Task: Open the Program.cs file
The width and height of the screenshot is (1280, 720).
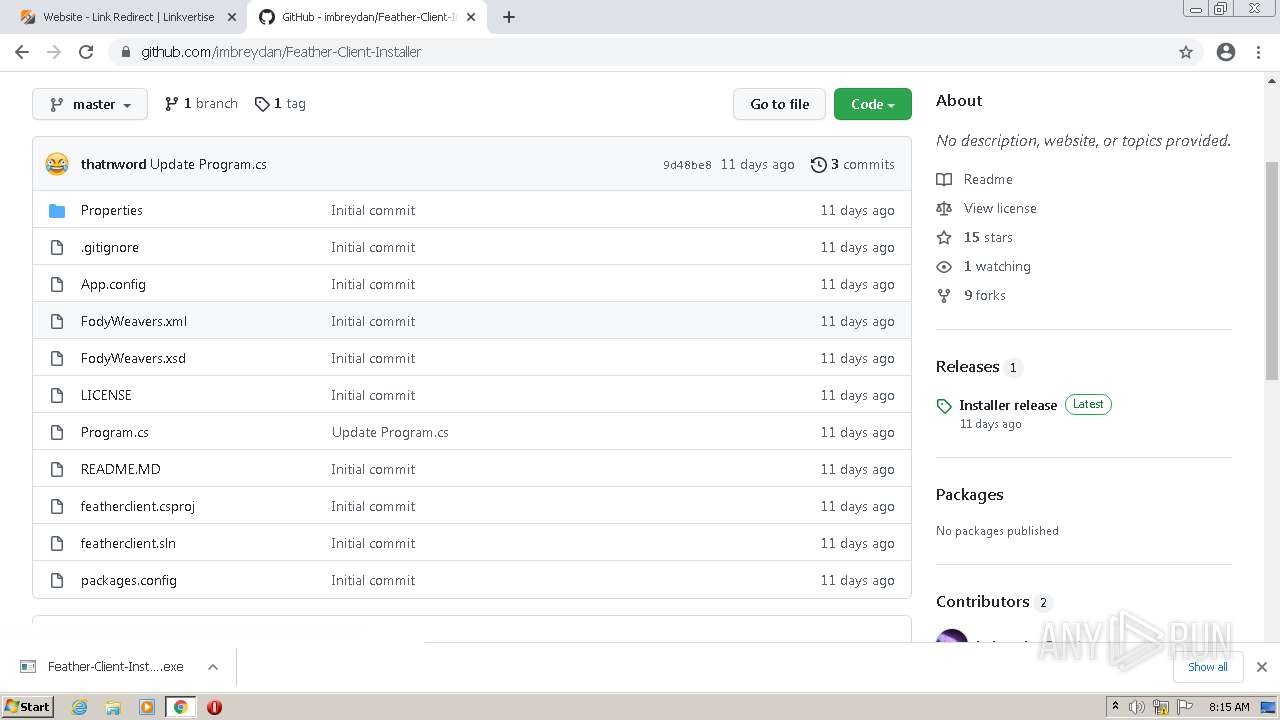Action: point(115,432)
